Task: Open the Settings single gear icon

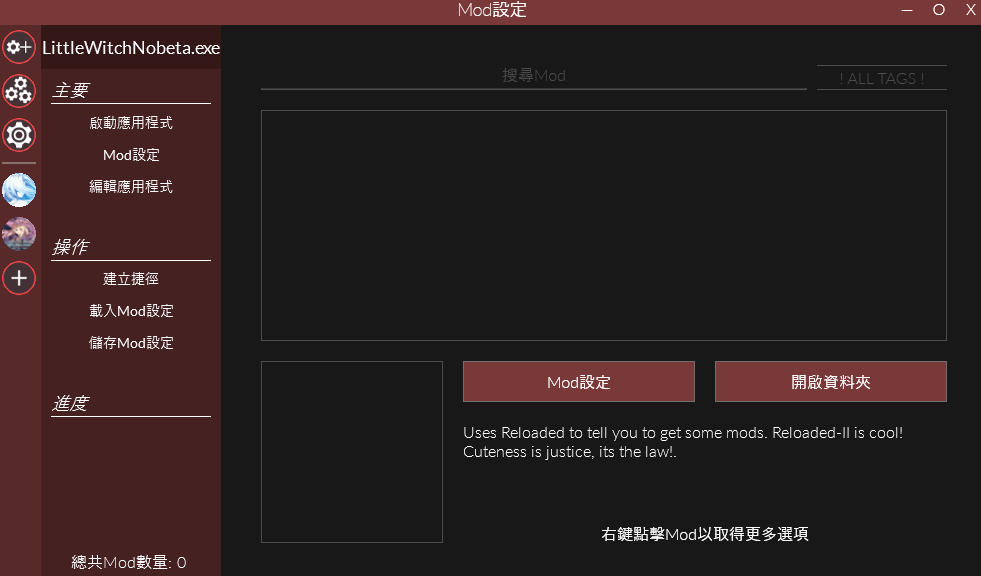Action: point(19,135)
